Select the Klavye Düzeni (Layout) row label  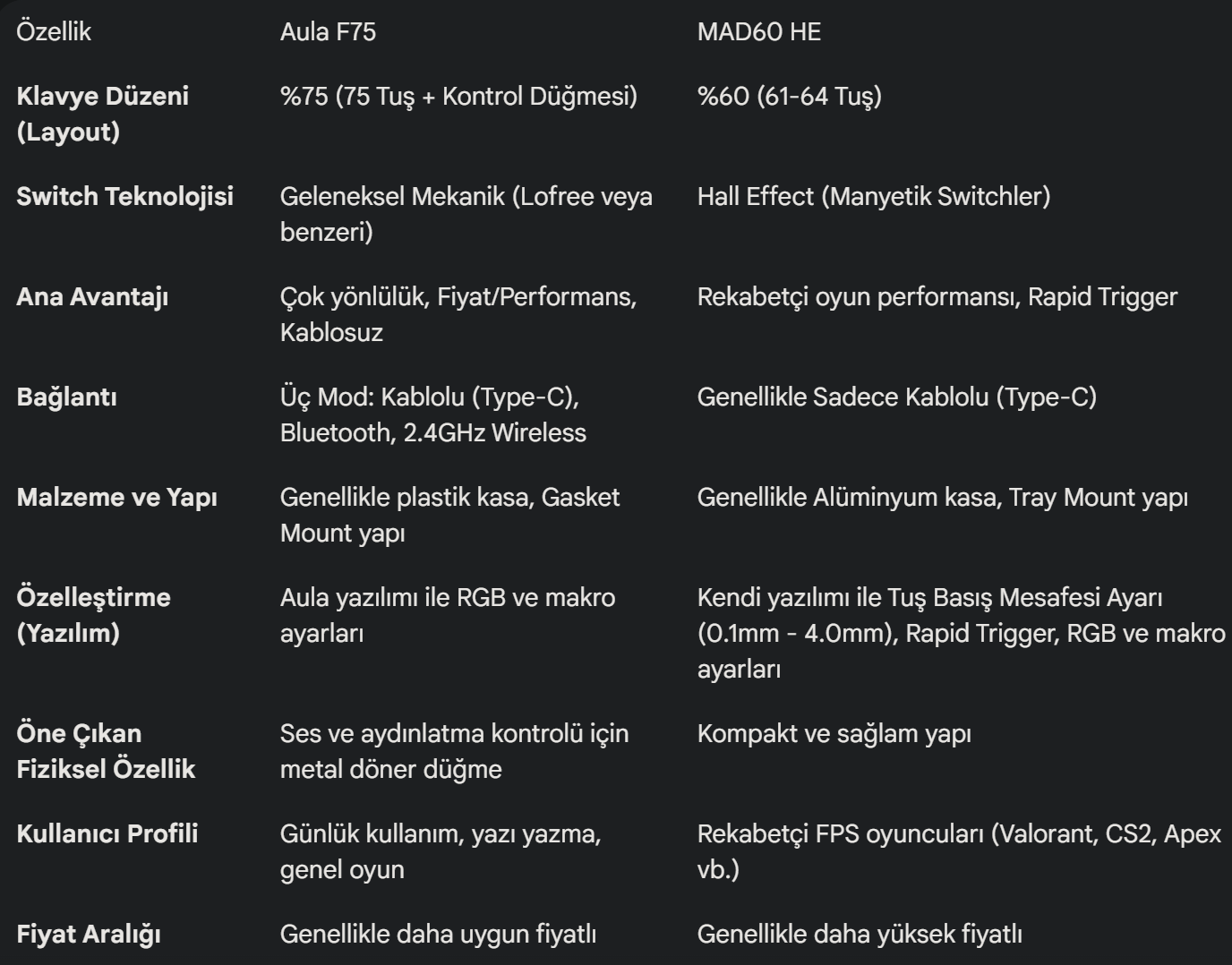(x=102, y=114)
